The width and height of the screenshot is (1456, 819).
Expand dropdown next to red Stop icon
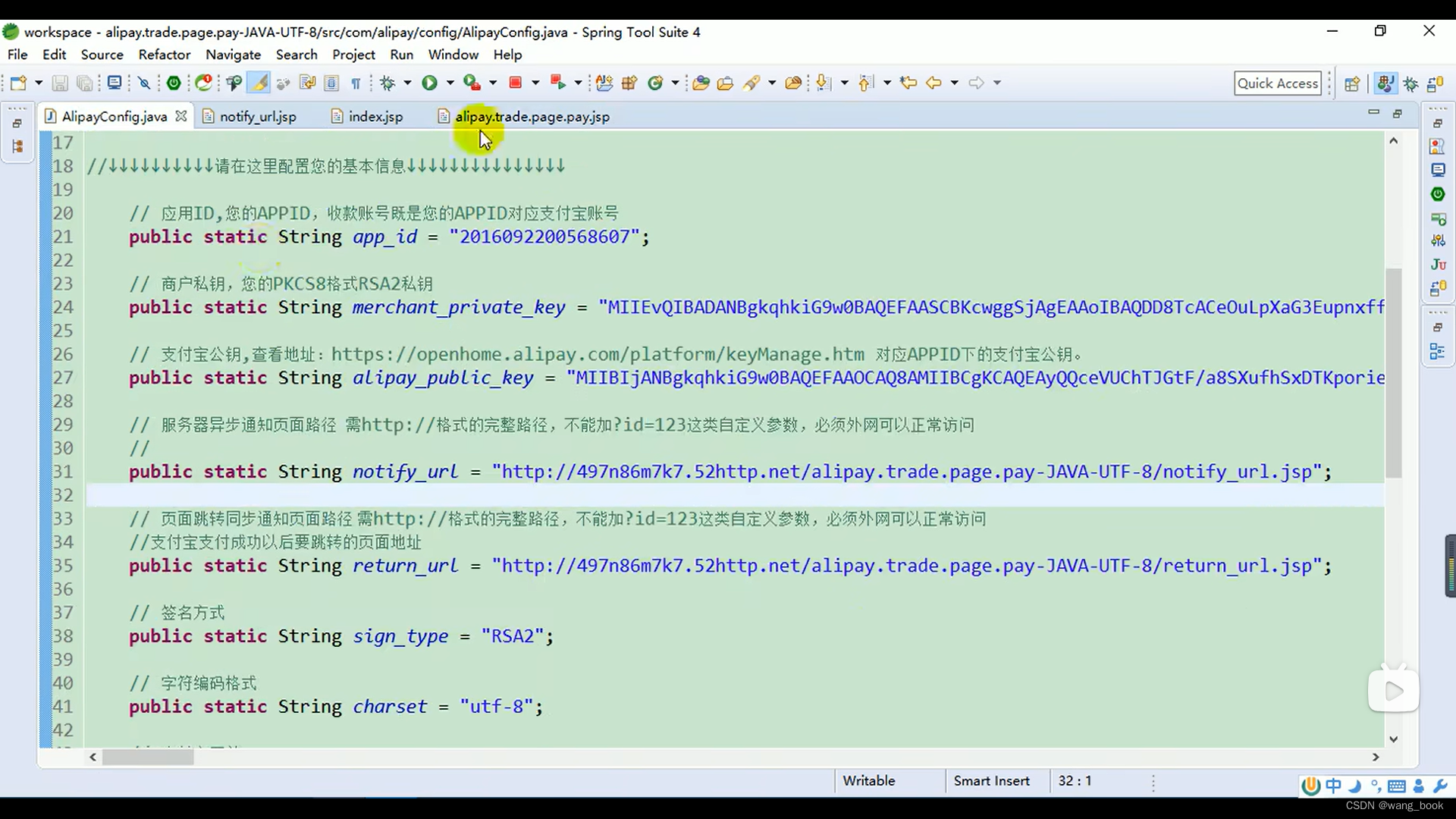point(535,83)
